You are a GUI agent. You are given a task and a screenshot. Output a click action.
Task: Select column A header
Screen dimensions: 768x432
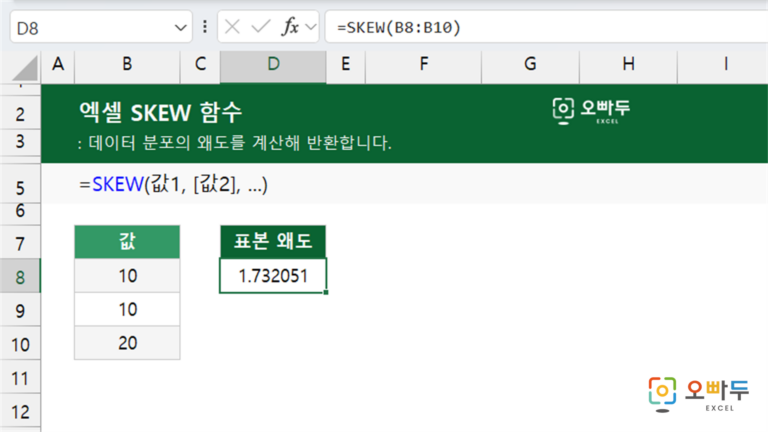click(x=58, y=64)
